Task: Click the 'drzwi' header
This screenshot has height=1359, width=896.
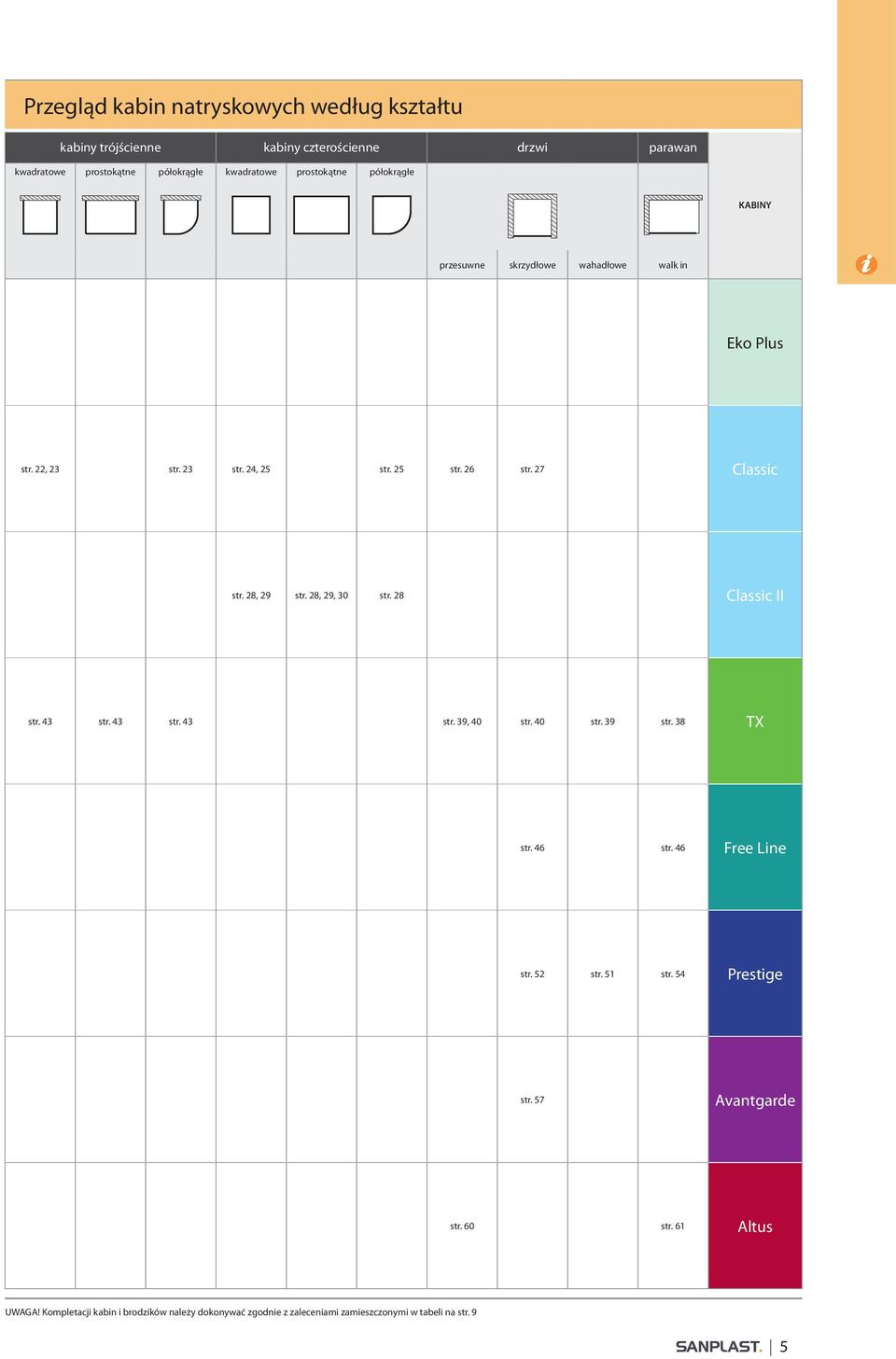Action: [532, 147]
